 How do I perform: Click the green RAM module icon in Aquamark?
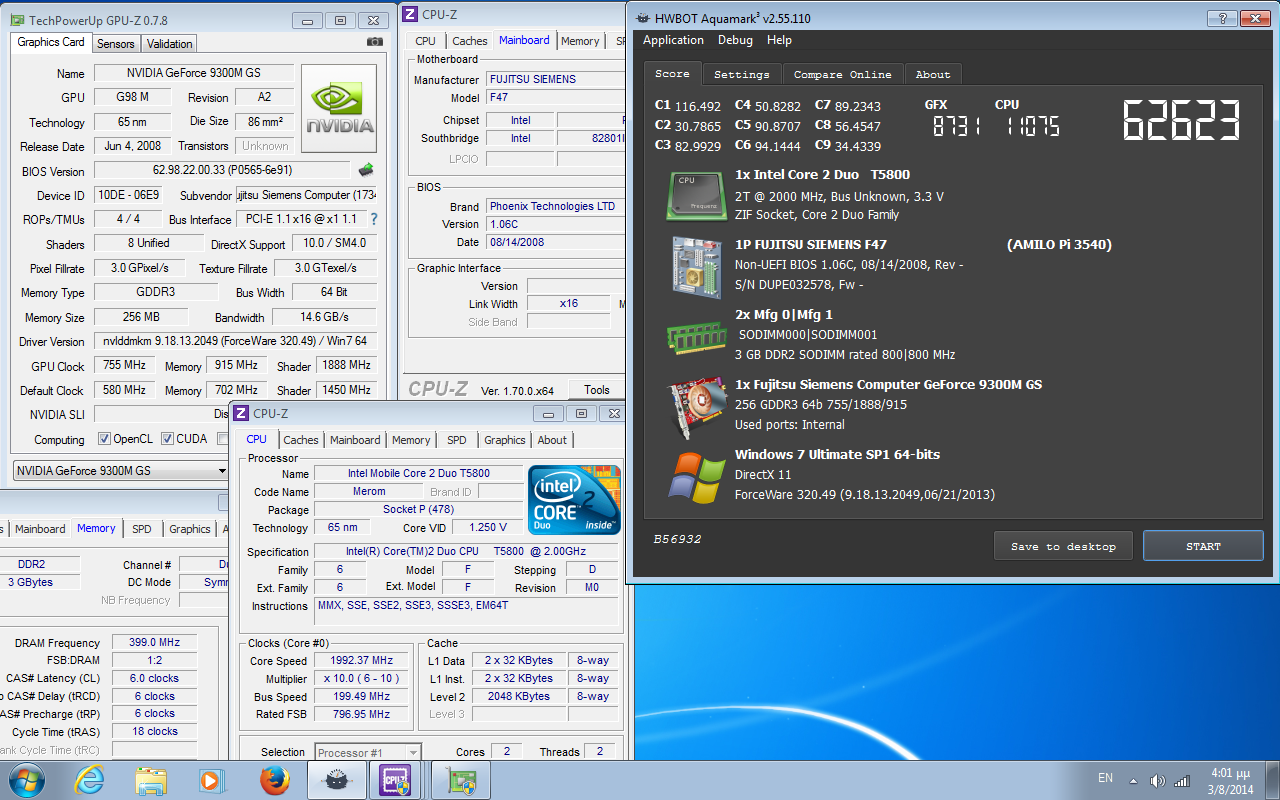click(x=696, y=336)
